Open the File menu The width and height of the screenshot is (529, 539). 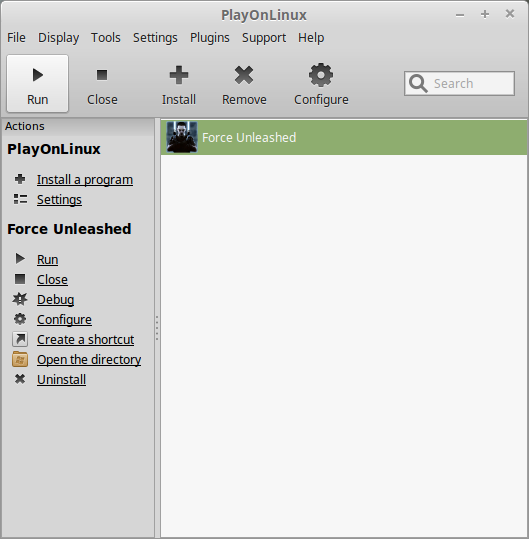click(x=16, y=37)
